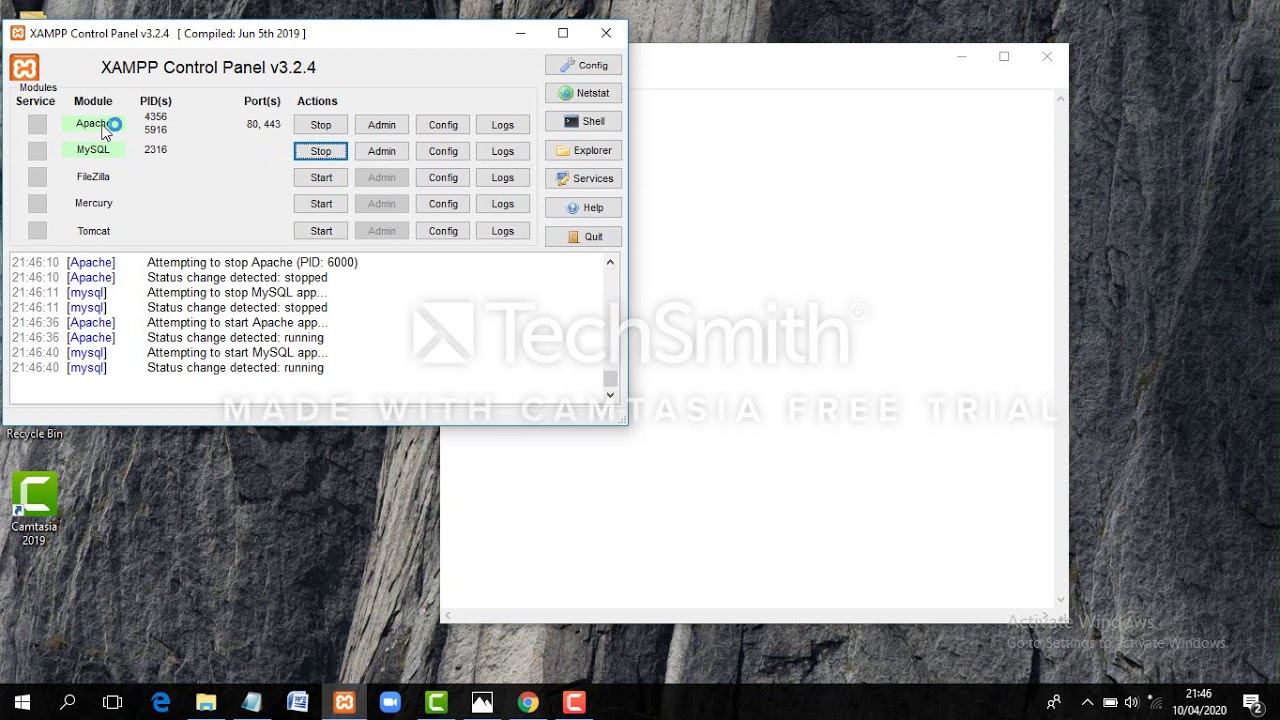
Task: Open Logs for the Mercury row
Action: click(x=503, y=204)
